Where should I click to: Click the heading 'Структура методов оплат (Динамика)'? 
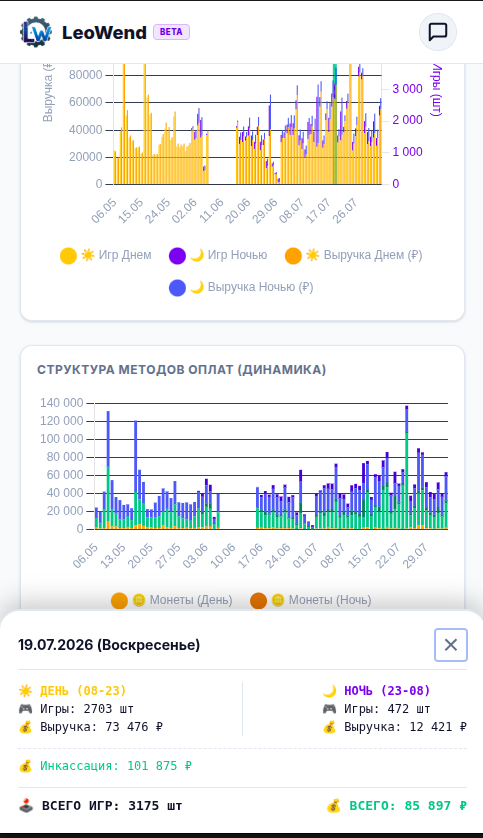coord(181,370)
